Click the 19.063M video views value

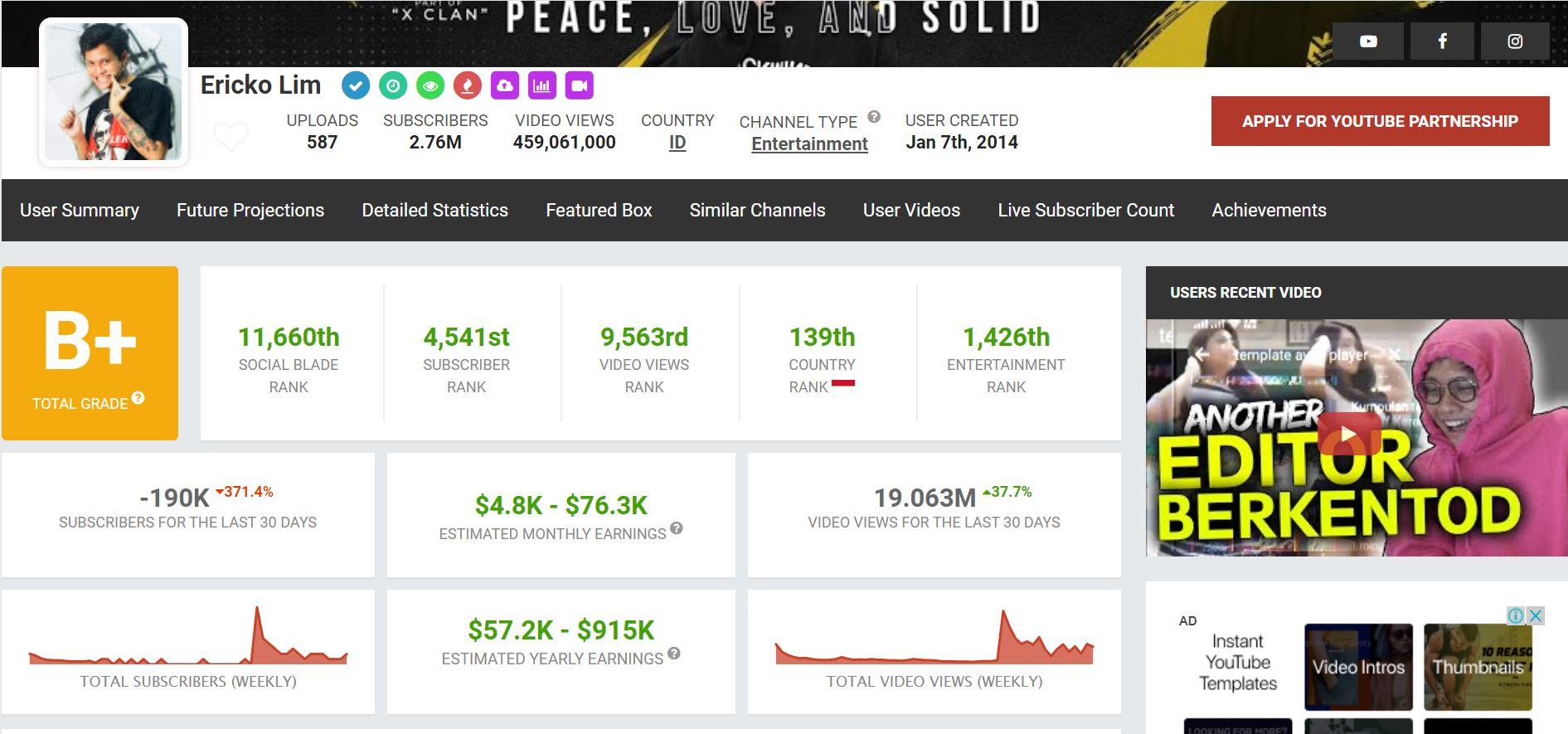pos(925,498)
